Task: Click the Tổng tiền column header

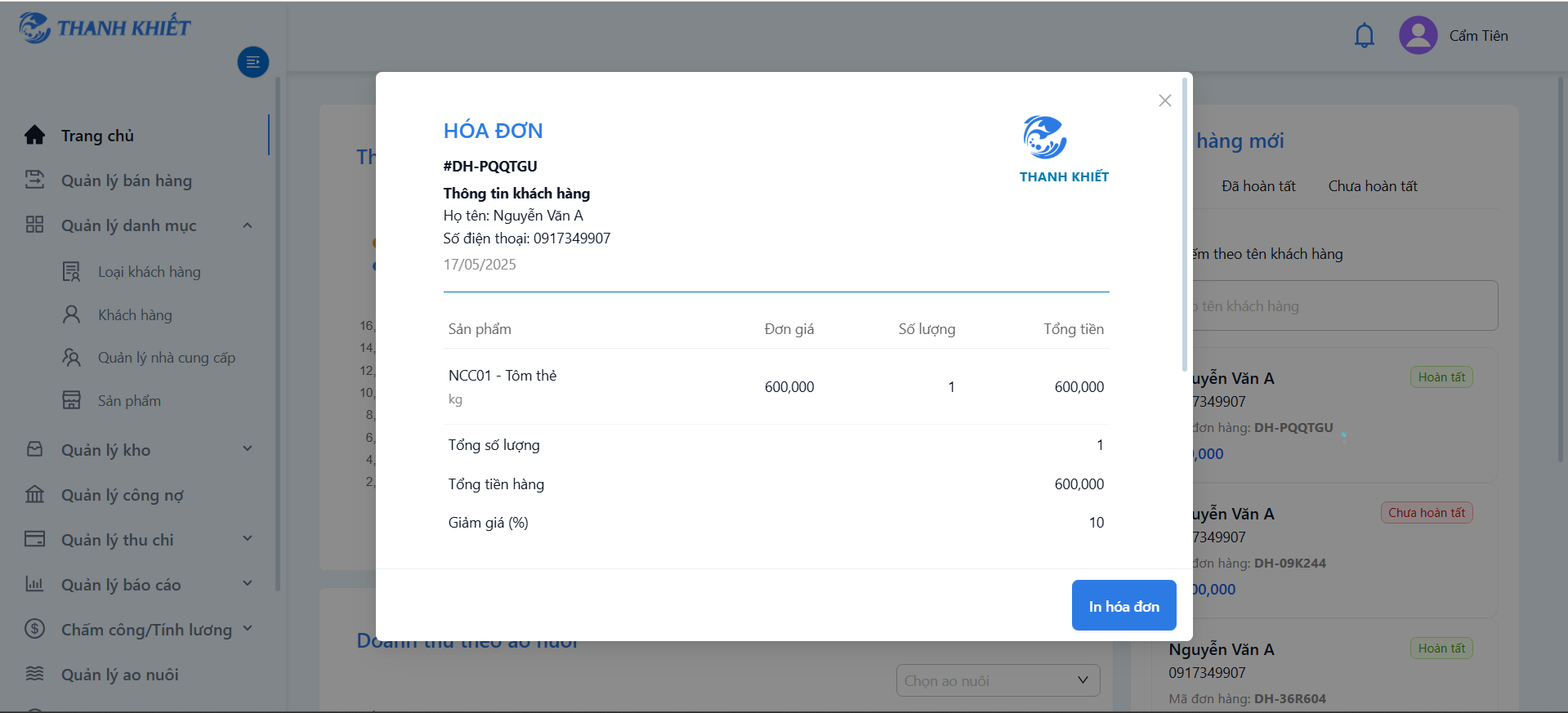Action: 1074,329
